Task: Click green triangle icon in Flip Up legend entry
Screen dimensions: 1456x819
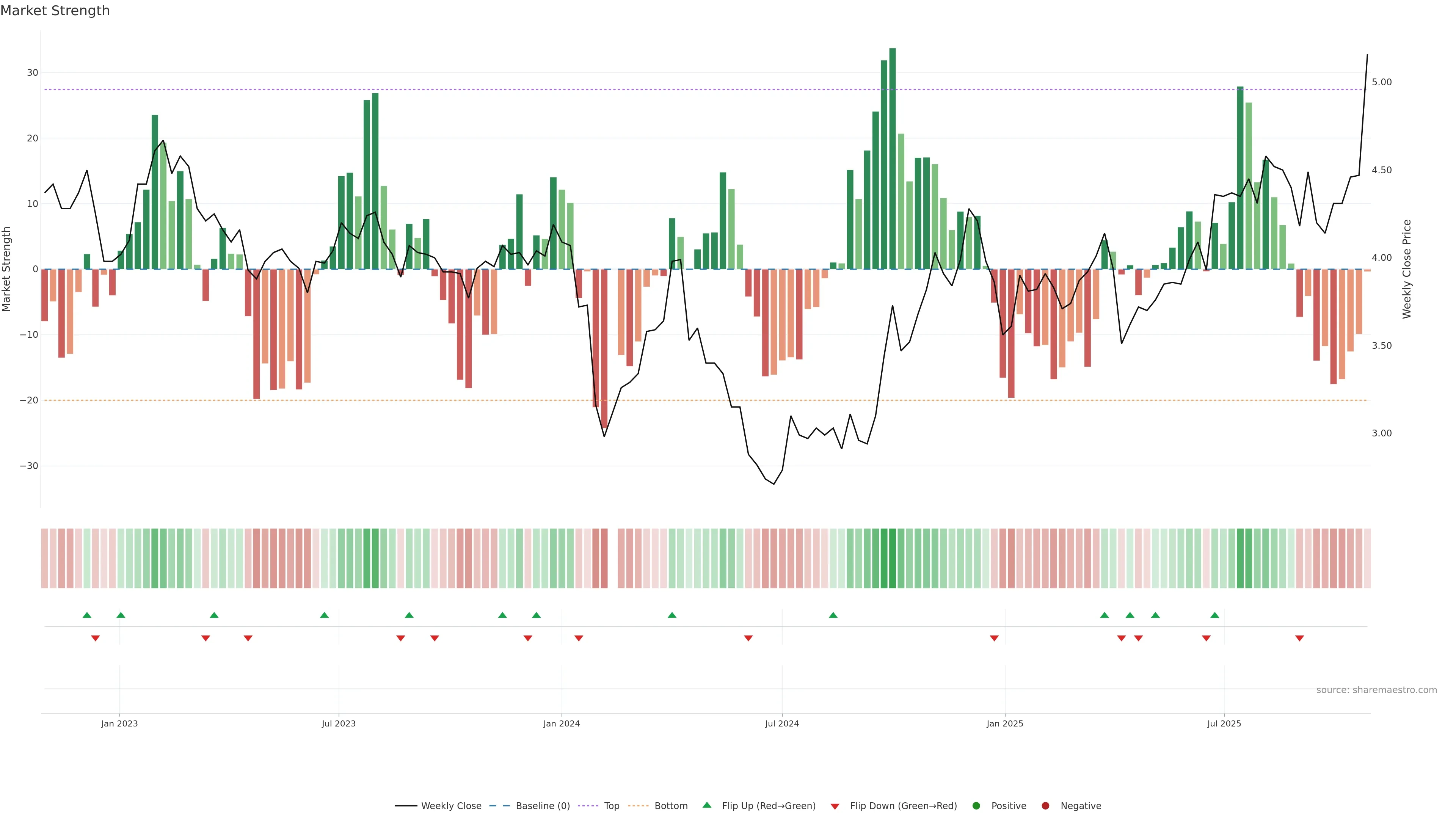Action: [706, 805]
